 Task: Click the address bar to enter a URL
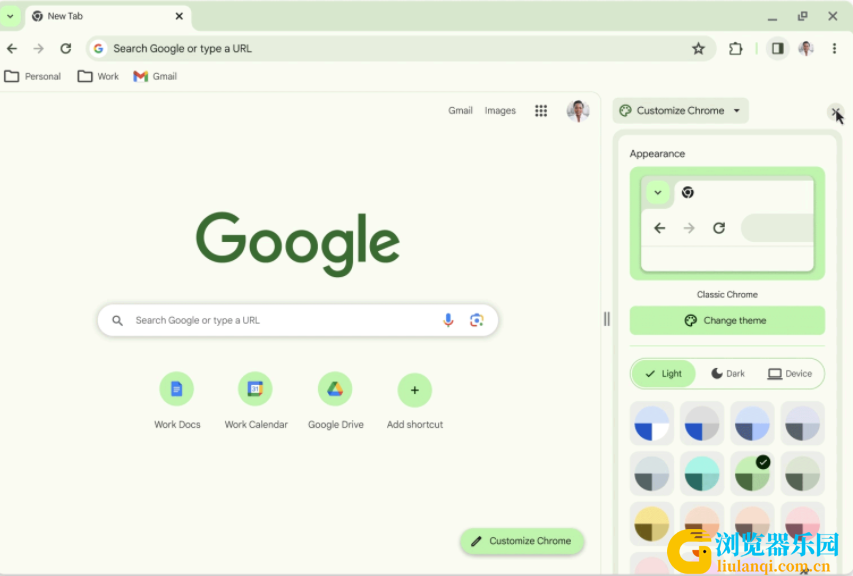click(x=401, y=48)
